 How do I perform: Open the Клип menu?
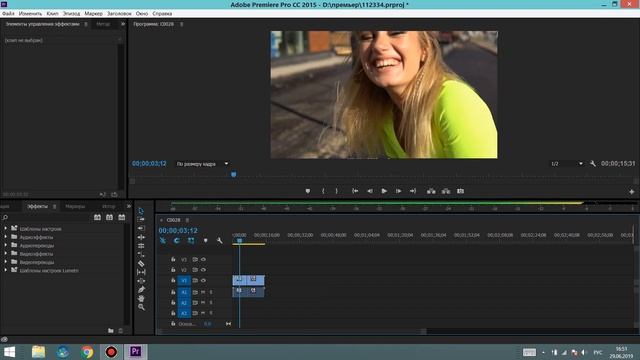(52, 13)
